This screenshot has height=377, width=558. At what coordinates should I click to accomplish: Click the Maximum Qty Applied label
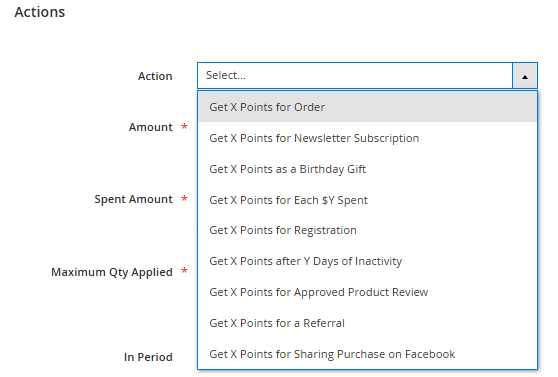(112, 272)
